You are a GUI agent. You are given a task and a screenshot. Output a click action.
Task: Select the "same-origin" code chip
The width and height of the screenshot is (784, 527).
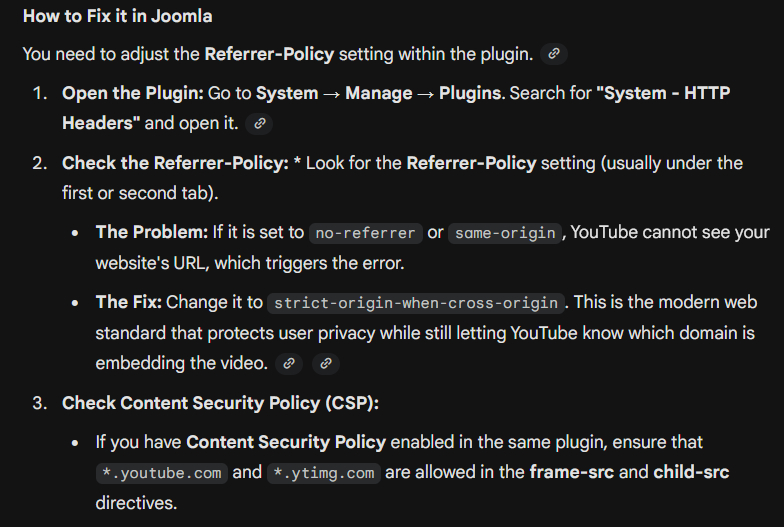point(504,233)
